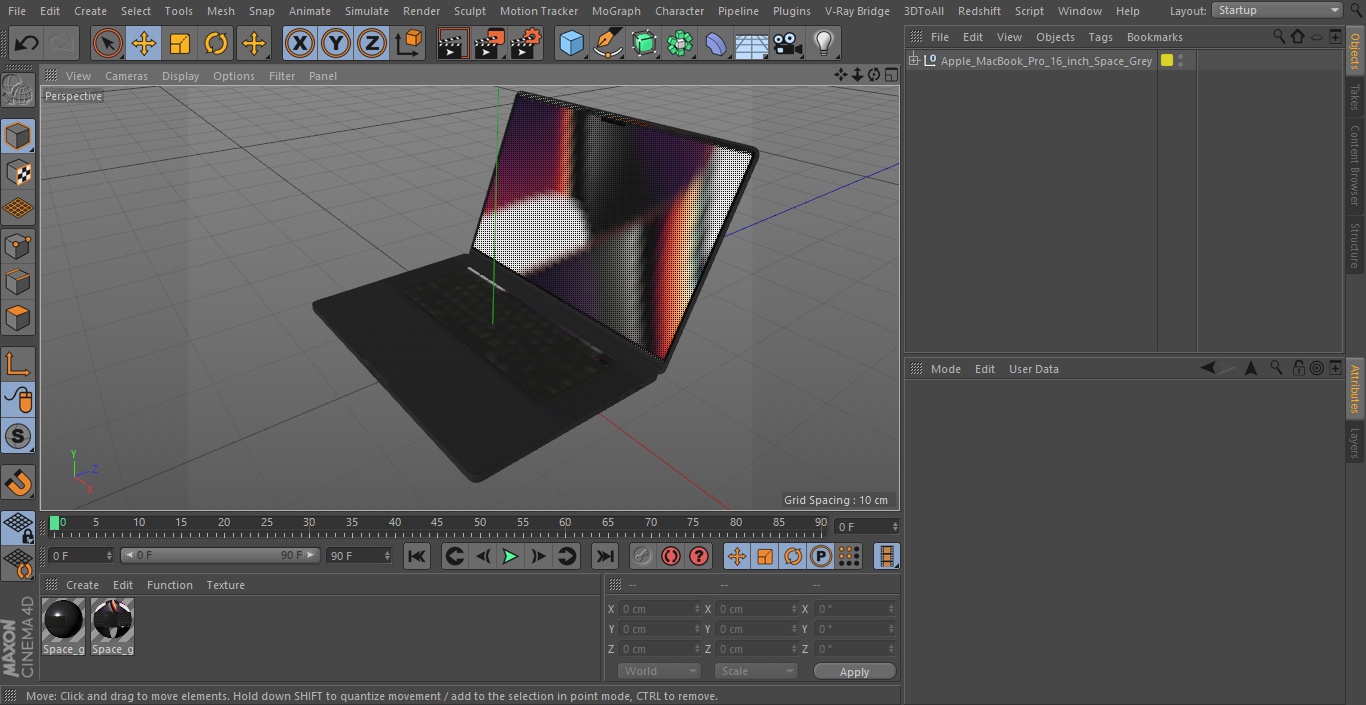1366x705 pixels.
Task: Open the Spline pen tool
Action: click(607, 43)
